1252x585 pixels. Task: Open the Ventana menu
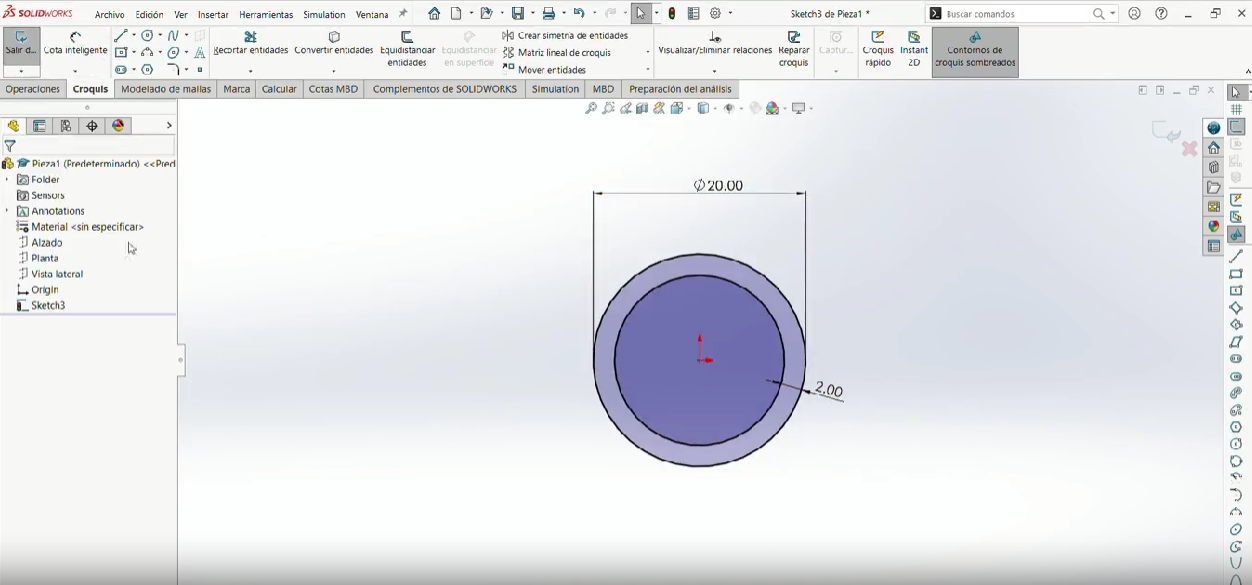pyautogui.click(x=372, y=15)
